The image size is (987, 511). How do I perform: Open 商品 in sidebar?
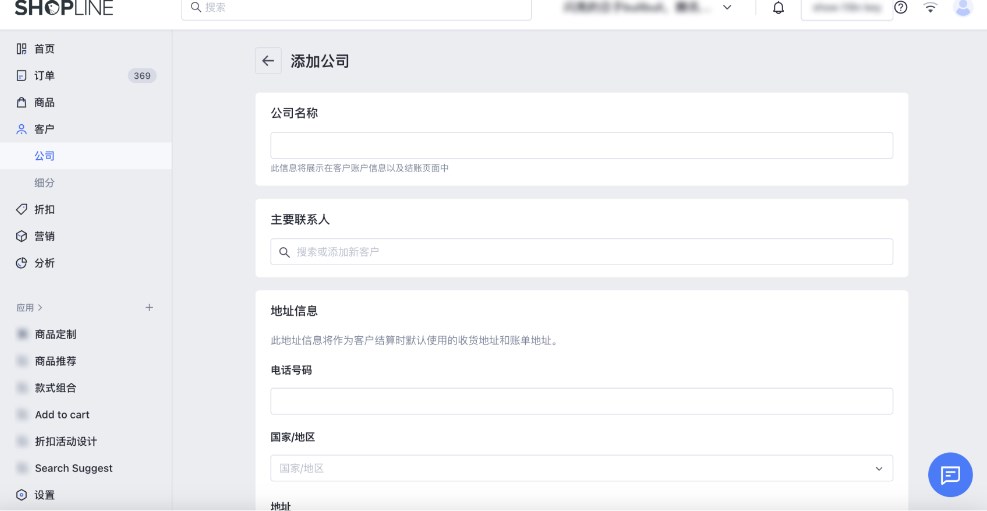click(45, 102)
